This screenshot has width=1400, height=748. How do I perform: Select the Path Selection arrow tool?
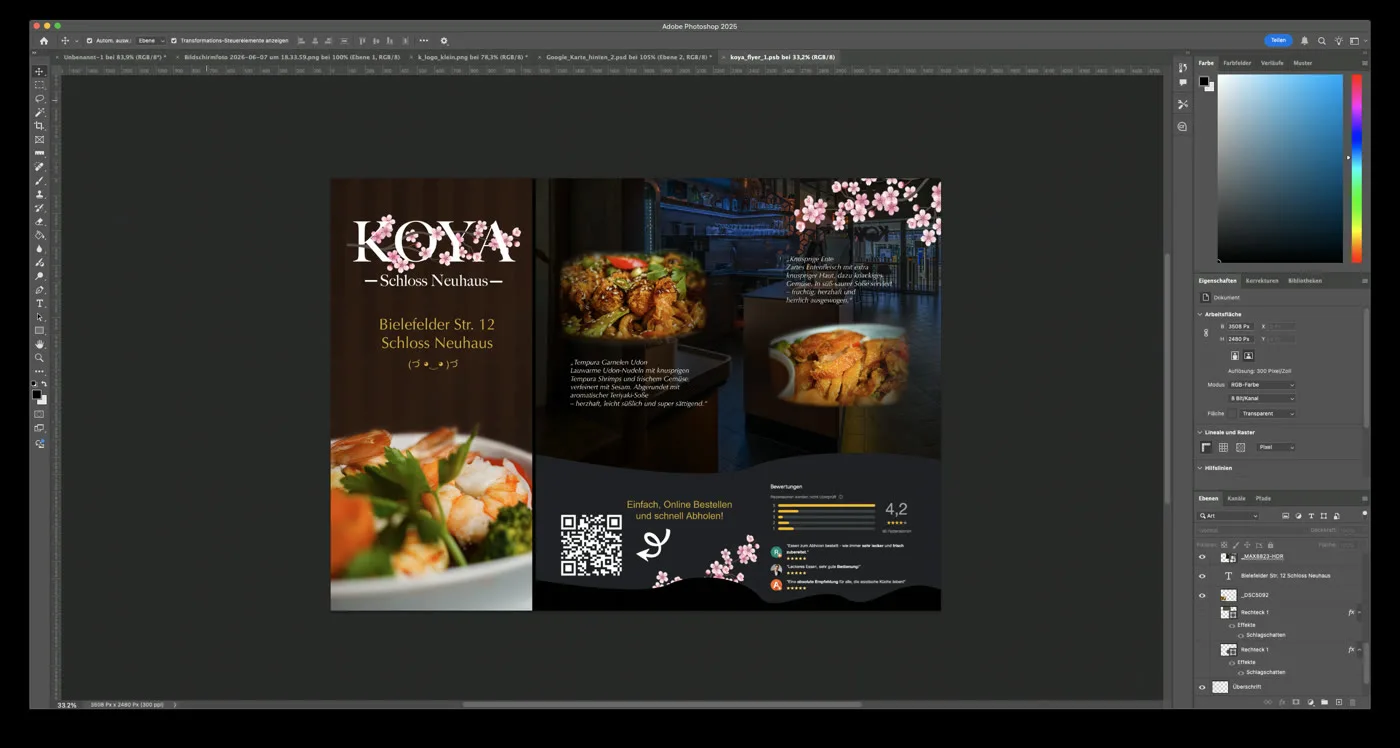tap(40, 317)
